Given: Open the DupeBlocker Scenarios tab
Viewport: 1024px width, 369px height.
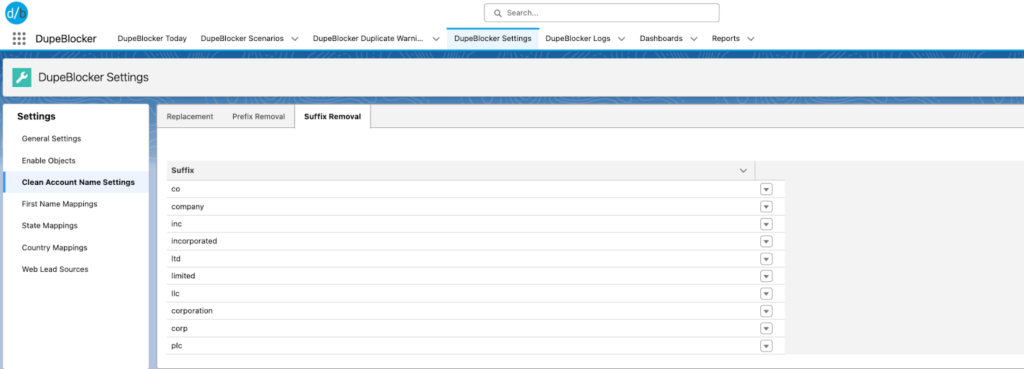Looking at the screenshot, I should click(242, 39).
